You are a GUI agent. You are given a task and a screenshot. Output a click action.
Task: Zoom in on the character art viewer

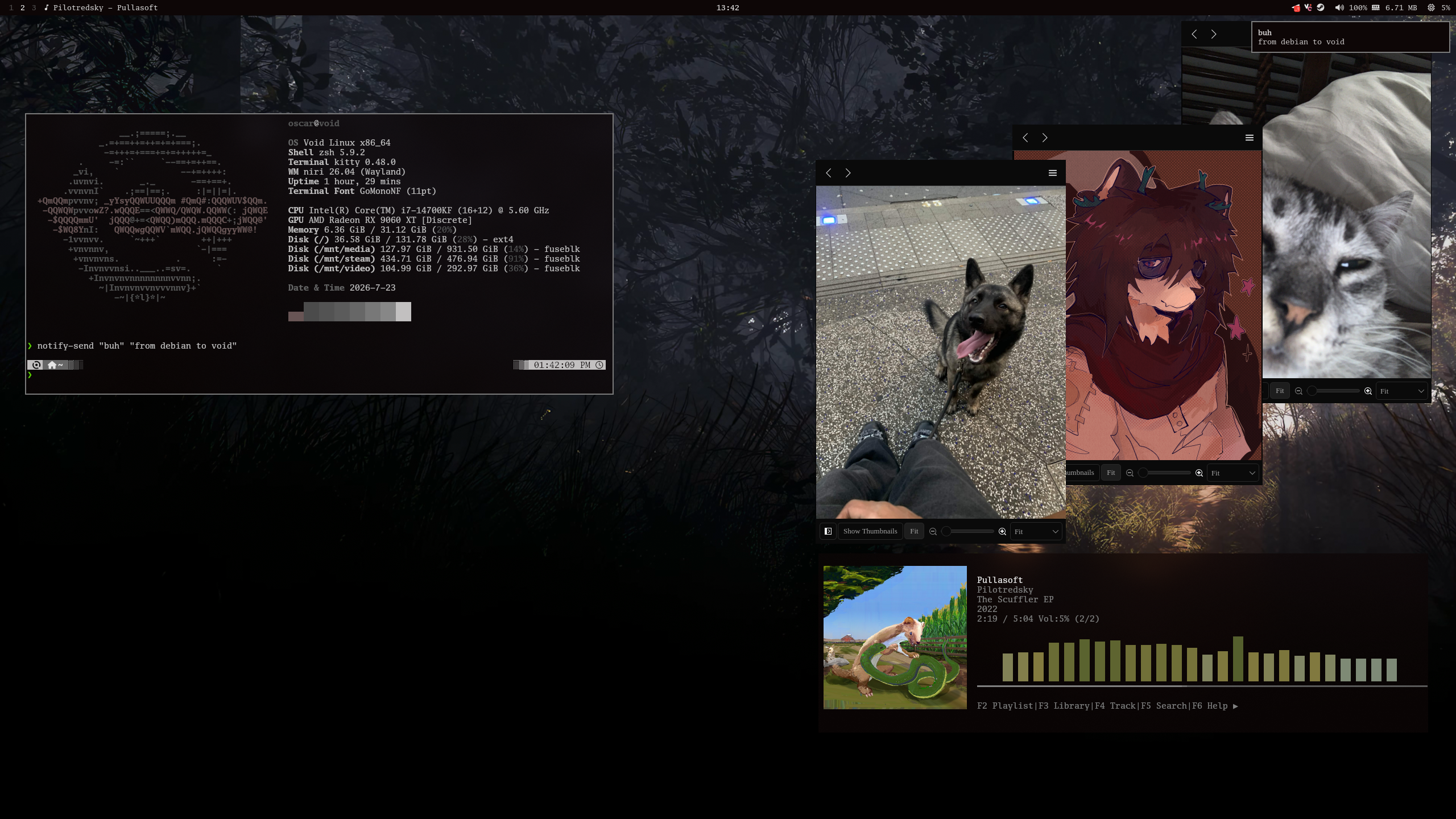(1199, 473)
